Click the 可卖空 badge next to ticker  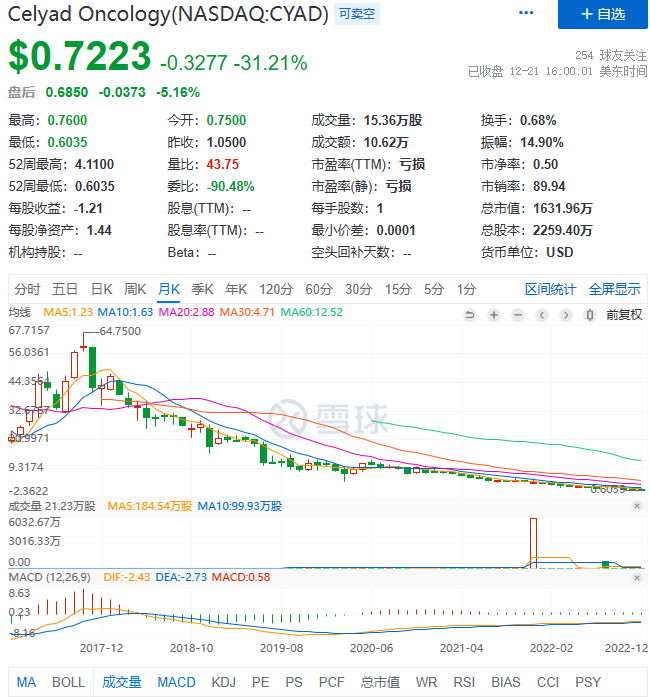[357, 14]
